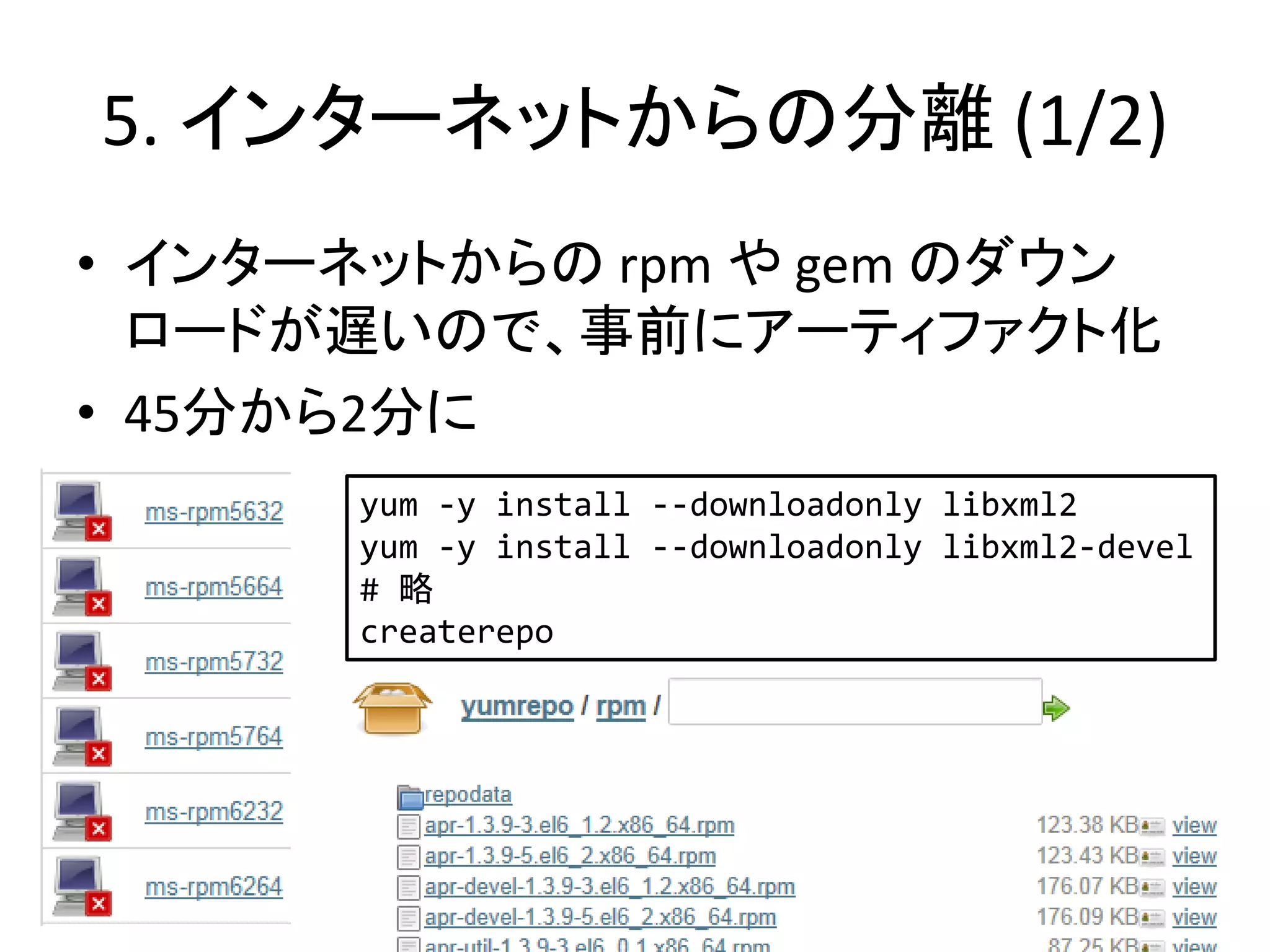
Task: Click file icon for apr-devel-1.3.9-3.el6_1.2.x86_64.rpm
Action: [409, 888]
